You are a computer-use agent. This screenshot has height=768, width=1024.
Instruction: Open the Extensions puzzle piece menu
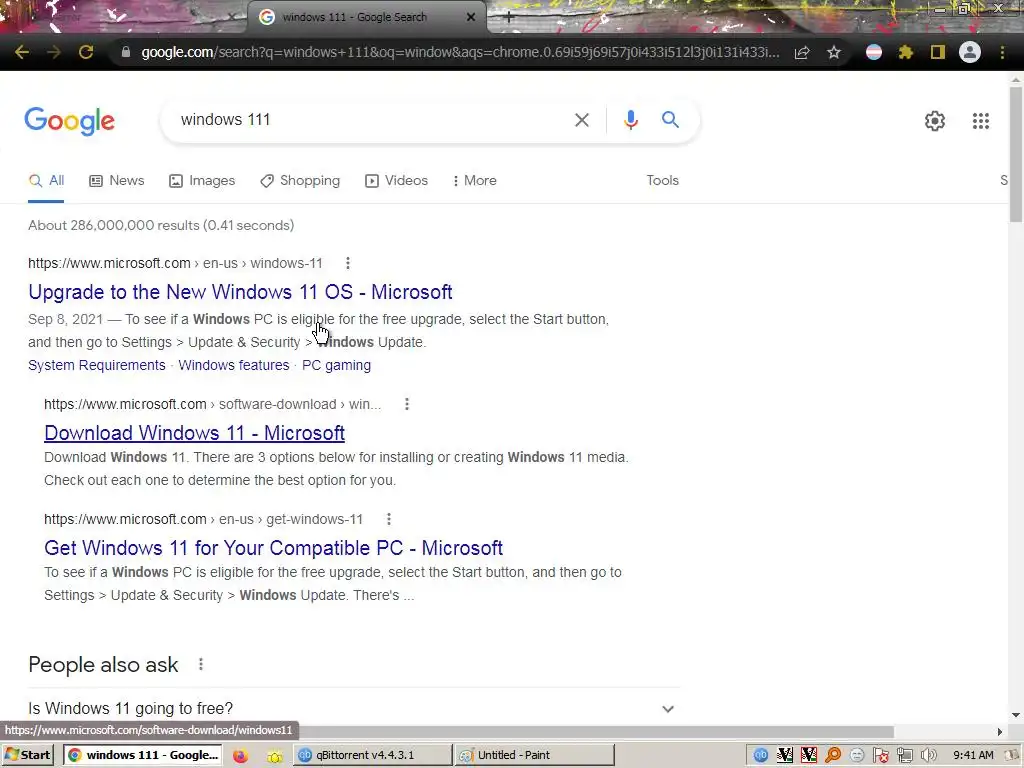[x=905, y=52]
